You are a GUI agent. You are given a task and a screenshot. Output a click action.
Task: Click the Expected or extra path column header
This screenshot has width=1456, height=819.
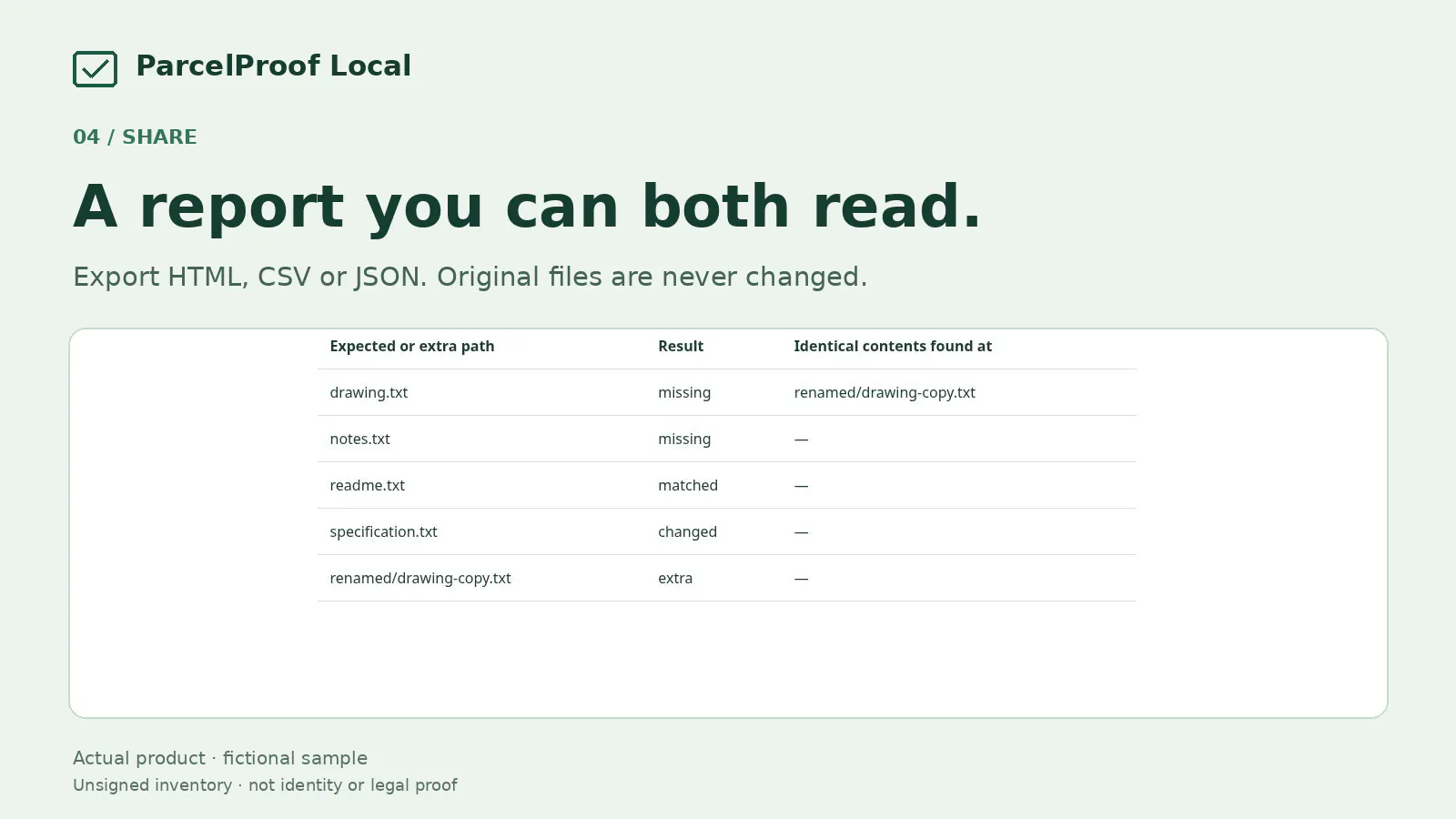[x=412, y=346]
